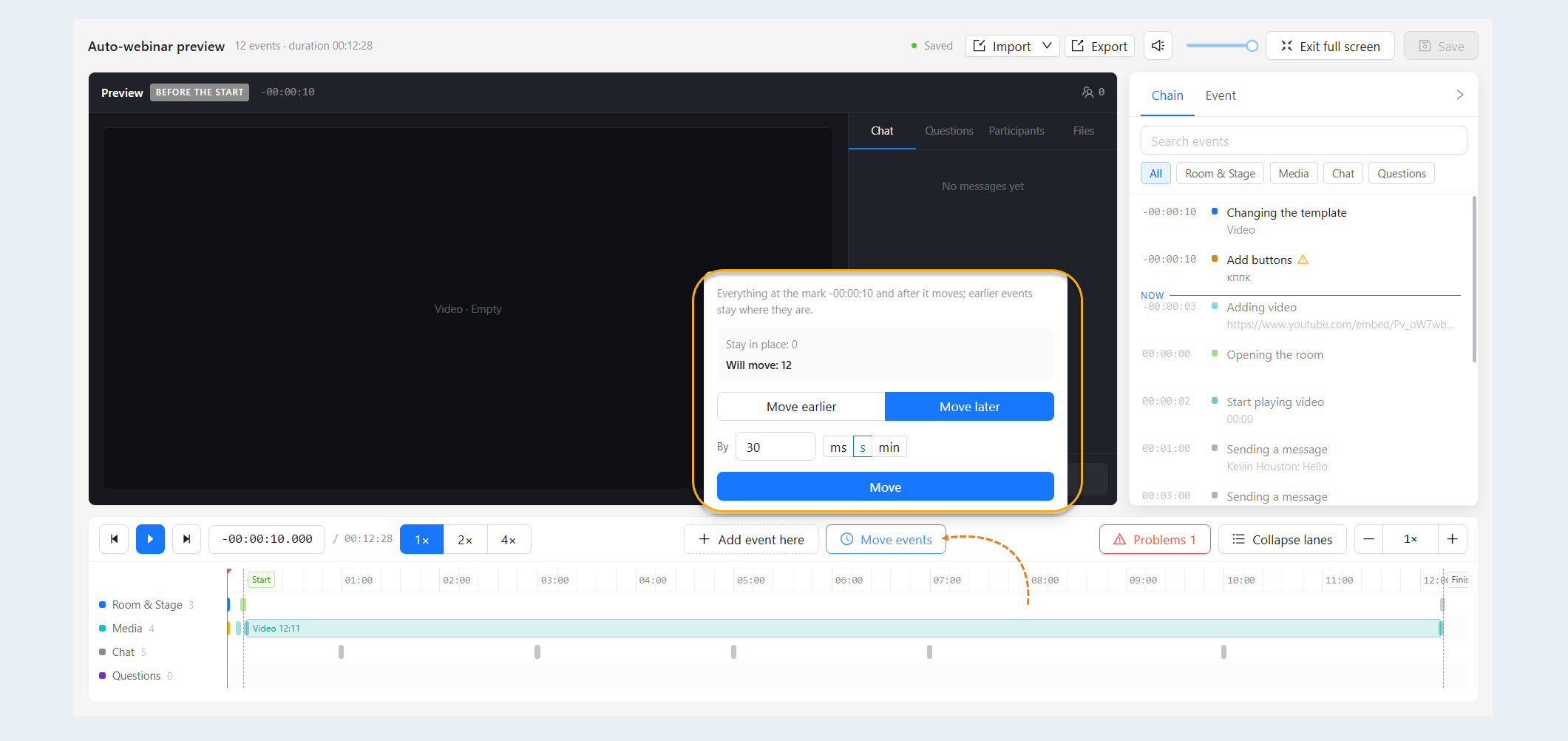
Task: Click the skip to start playback icon
Action: point(114,539)
